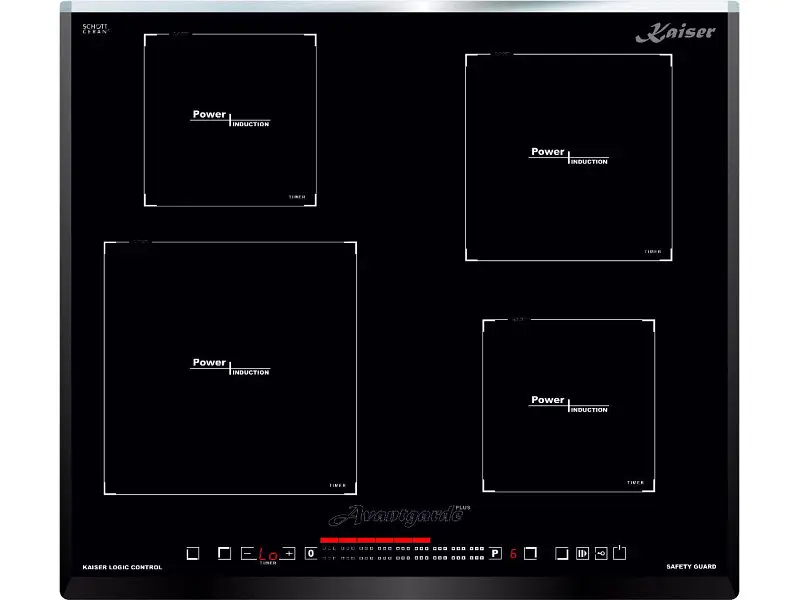Select the zone key above Kaiser Logic Control

[x=193, y=553]
